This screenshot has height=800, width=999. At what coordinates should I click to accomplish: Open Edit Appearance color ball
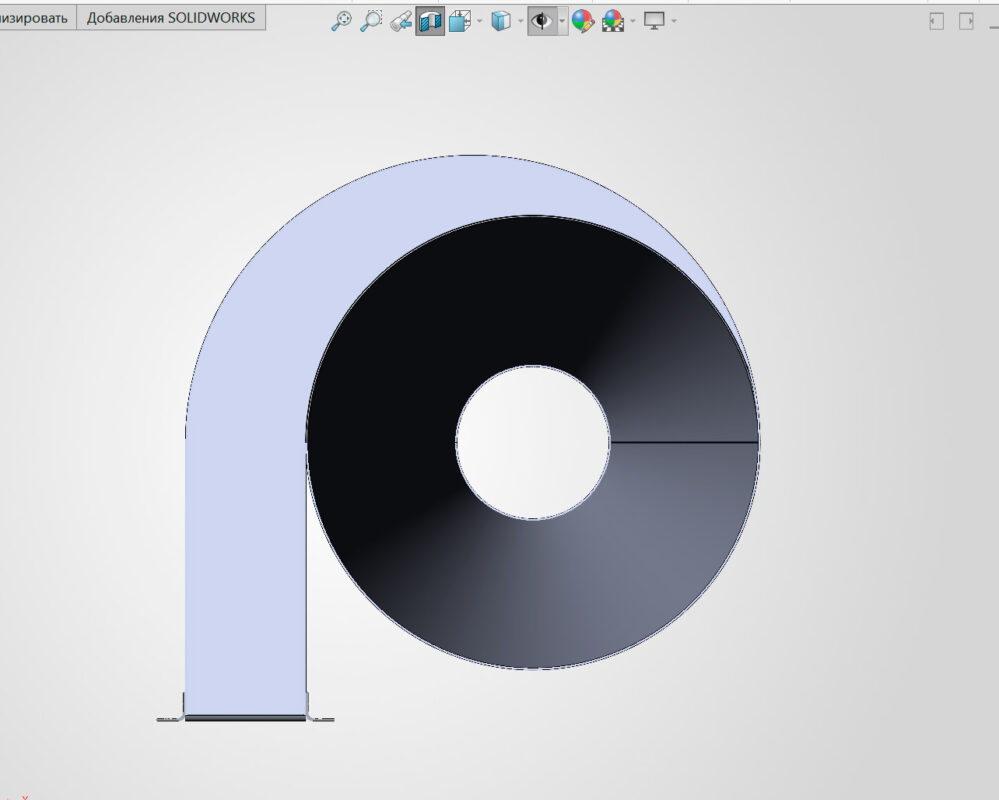point(583,21)
